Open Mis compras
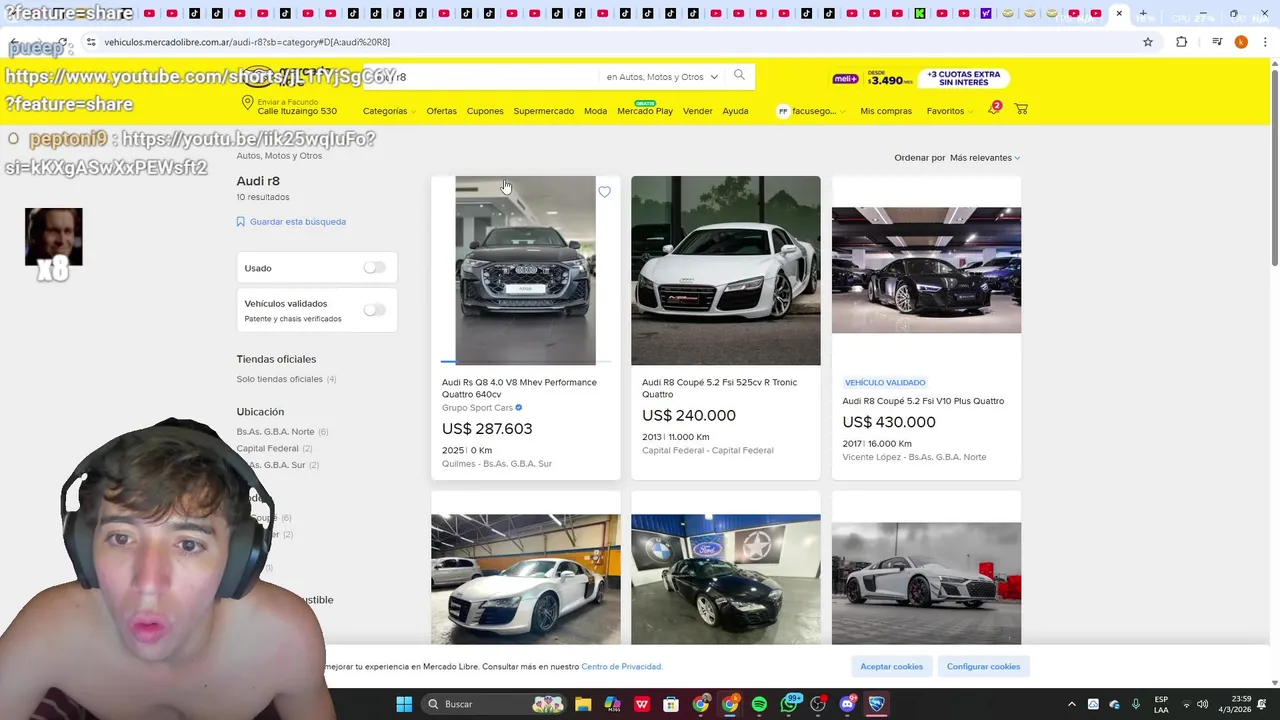 tap(886, 111)
